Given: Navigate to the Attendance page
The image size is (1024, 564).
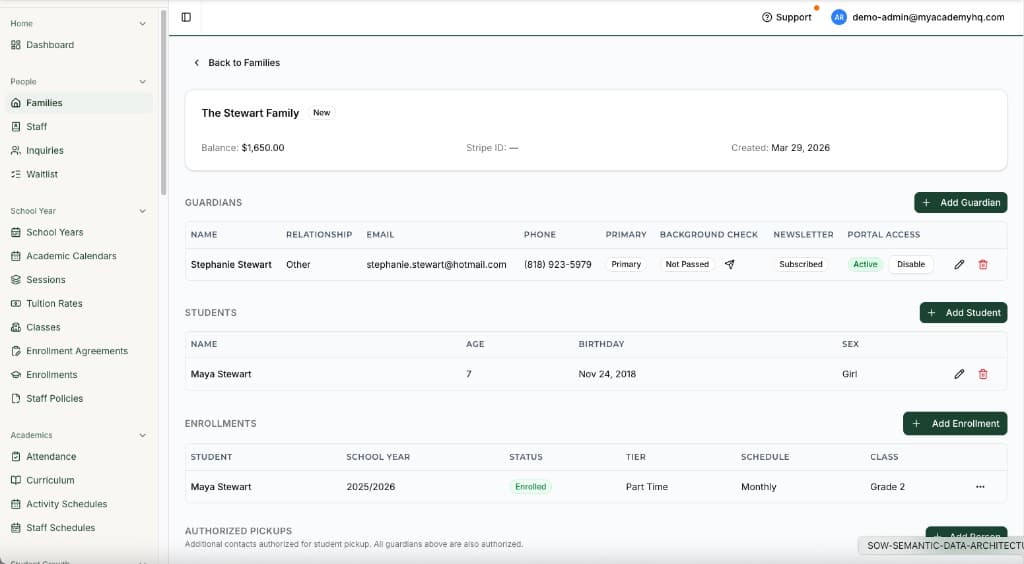Looking at the screenshot, I should (x=79, y=456).
